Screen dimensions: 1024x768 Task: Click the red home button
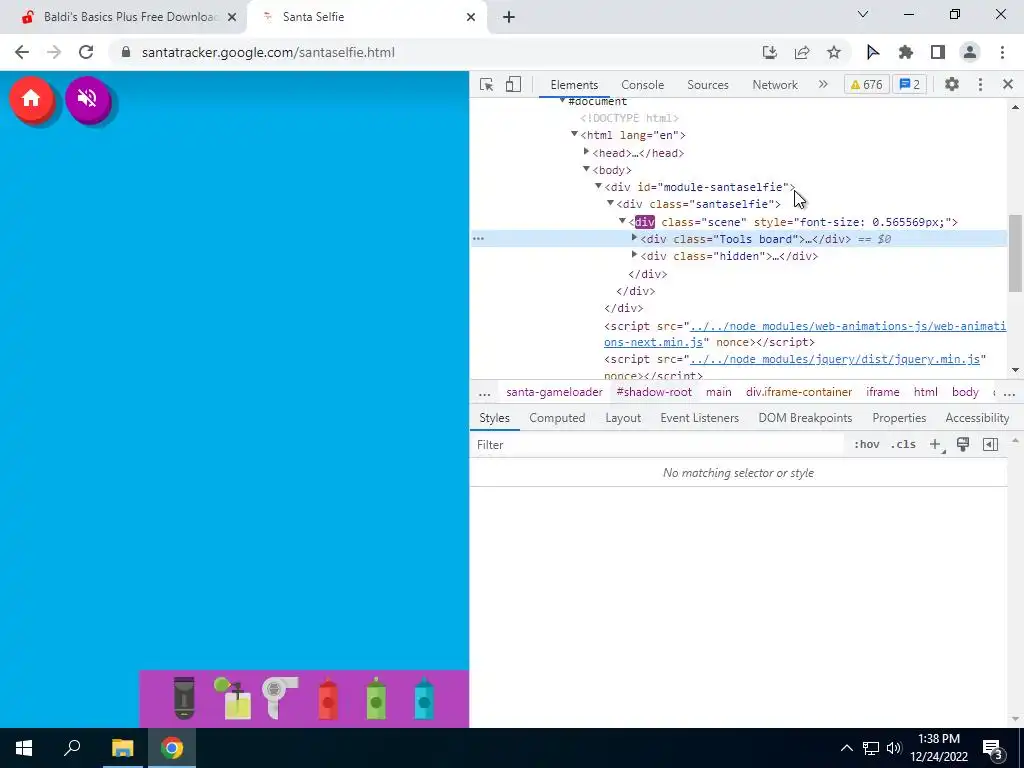[31, 99]
